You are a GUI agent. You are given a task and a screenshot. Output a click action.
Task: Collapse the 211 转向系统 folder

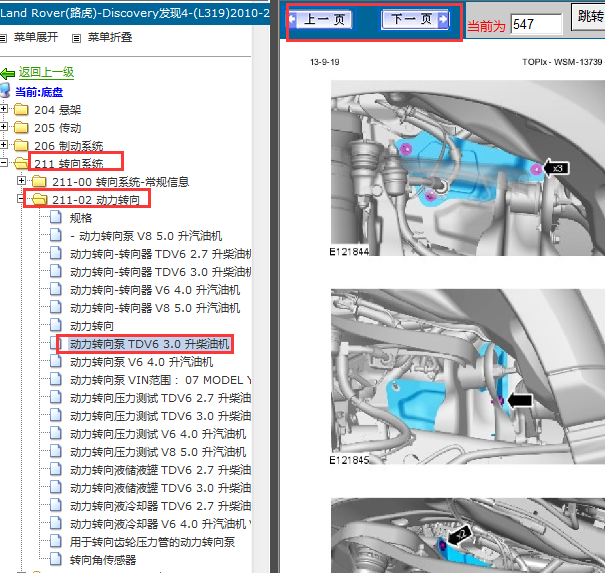pyautogui.click(x=3, y=163)
